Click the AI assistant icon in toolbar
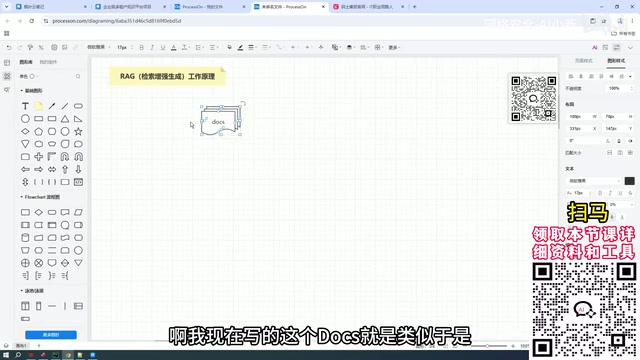 click(595, 48)
